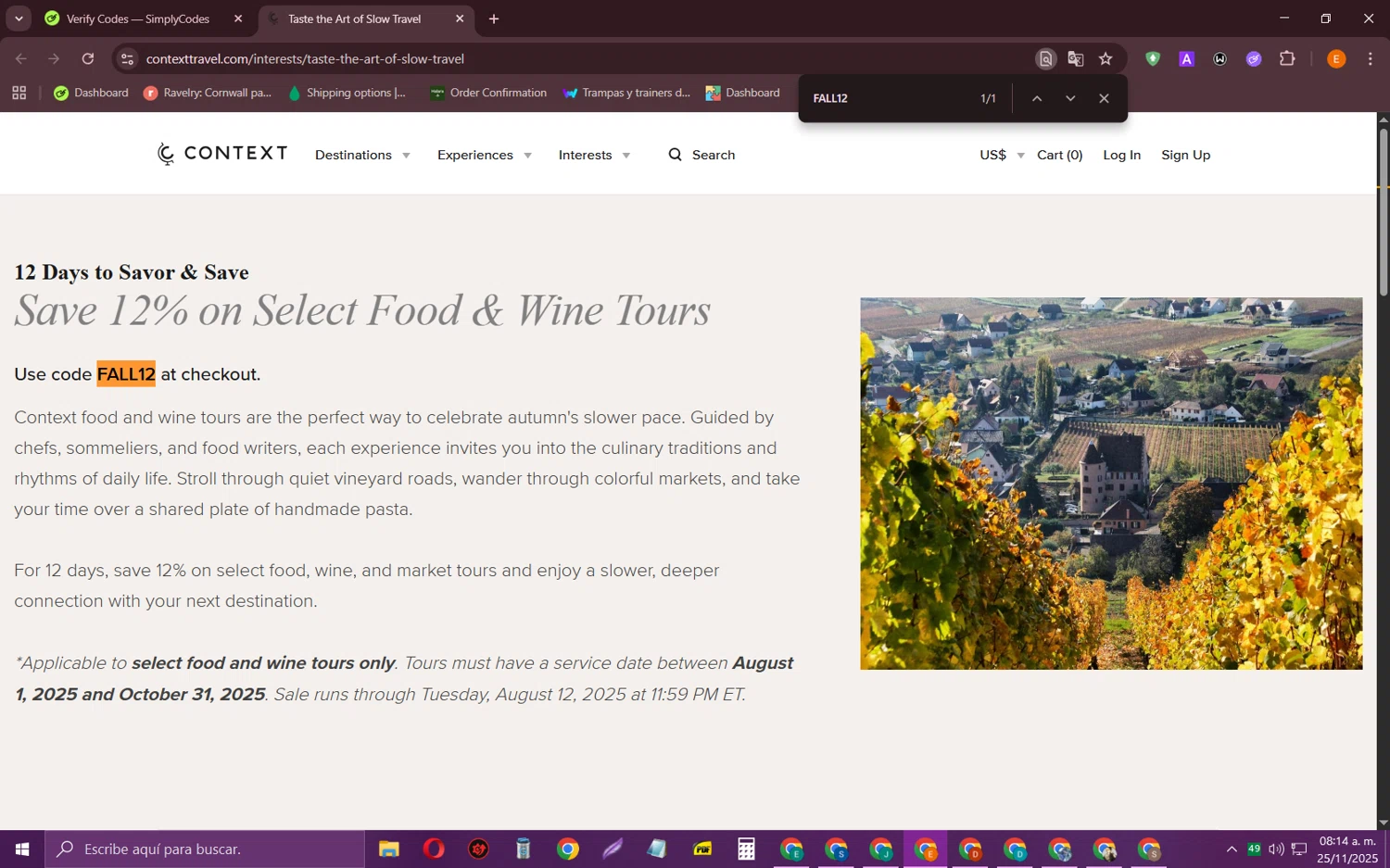Open Ravelry: Cornwall bookmark
Viewport: 1390px width, 868px height.
point(208,93)
